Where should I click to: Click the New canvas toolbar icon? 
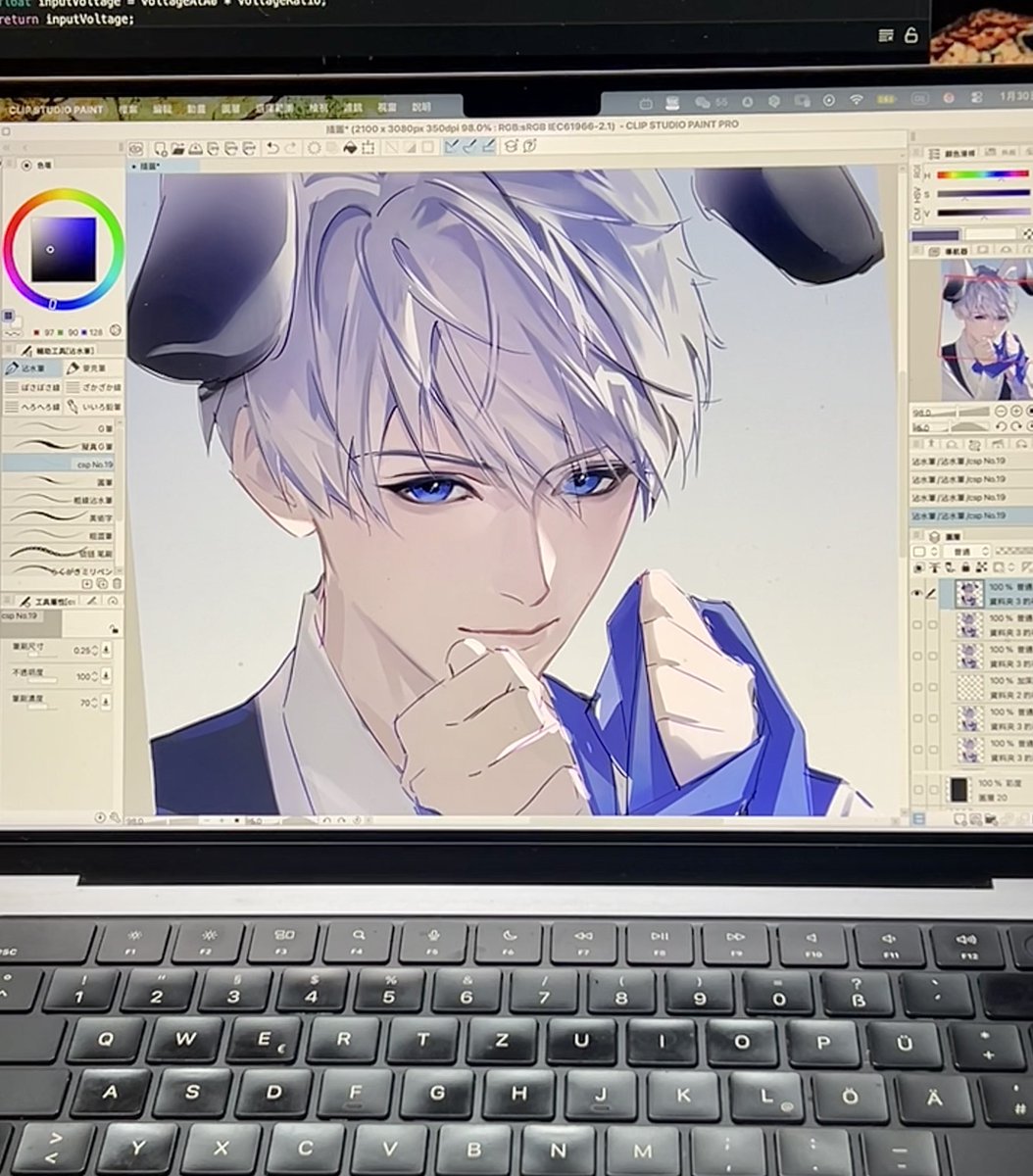159,148
